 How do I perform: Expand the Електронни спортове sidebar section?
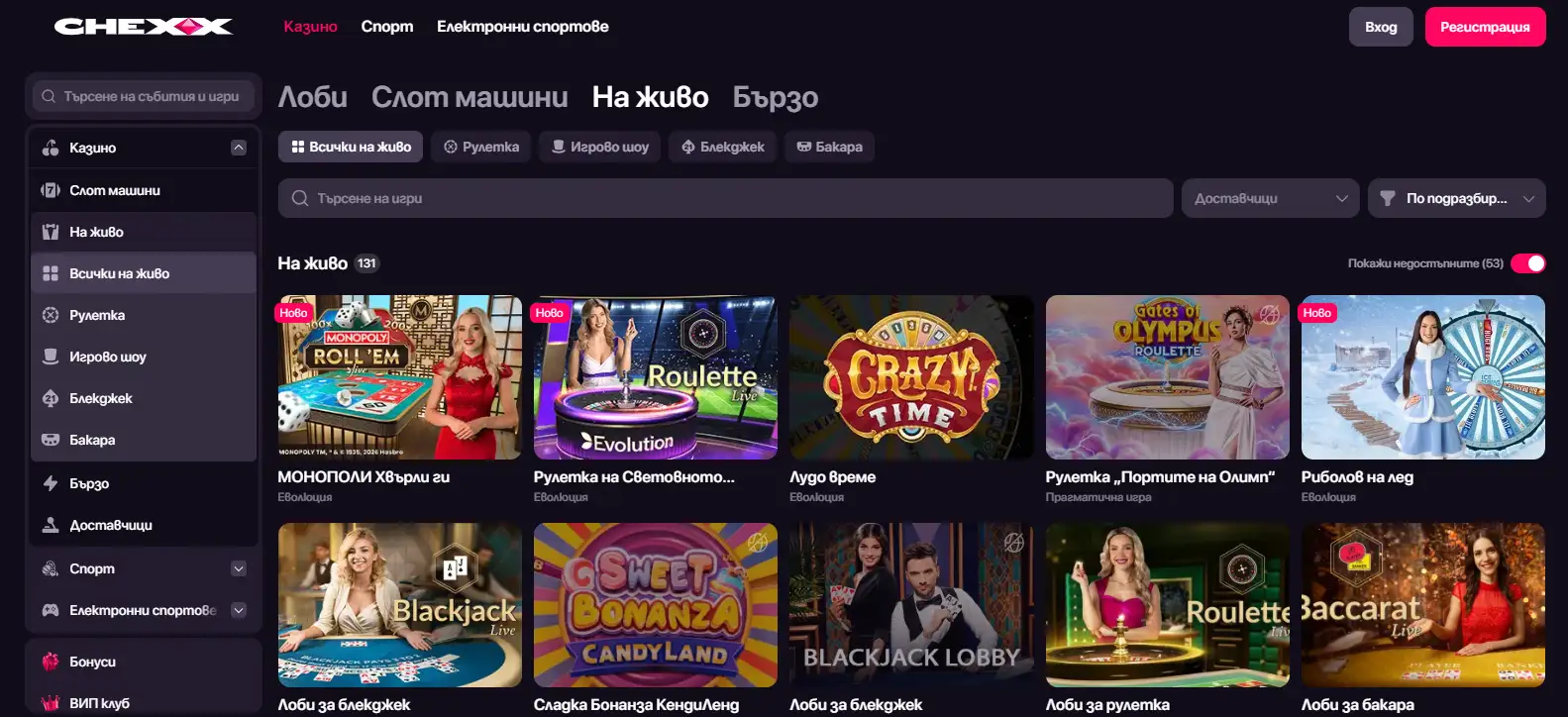click(x=239, y=610)
